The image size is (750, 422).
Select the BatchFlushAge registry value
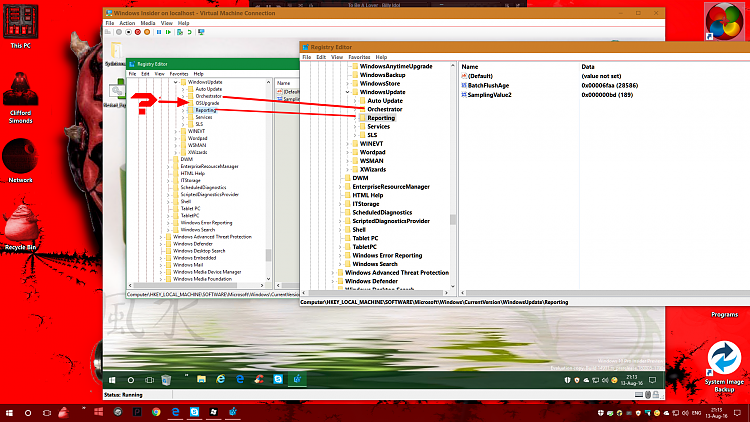(x=488, y=86)
